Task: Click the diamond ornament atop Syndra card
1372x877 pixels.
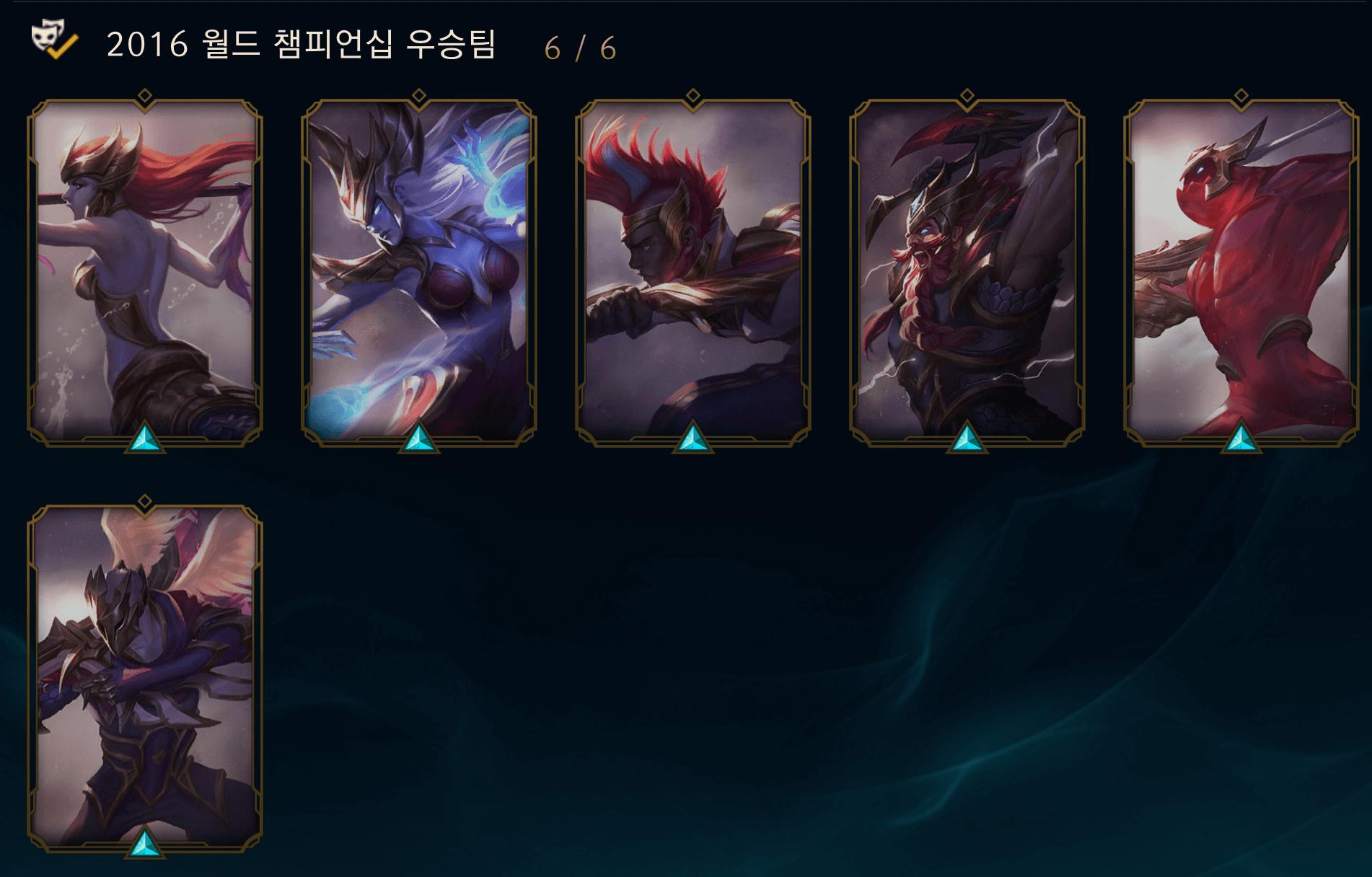Action: [419, 95]
